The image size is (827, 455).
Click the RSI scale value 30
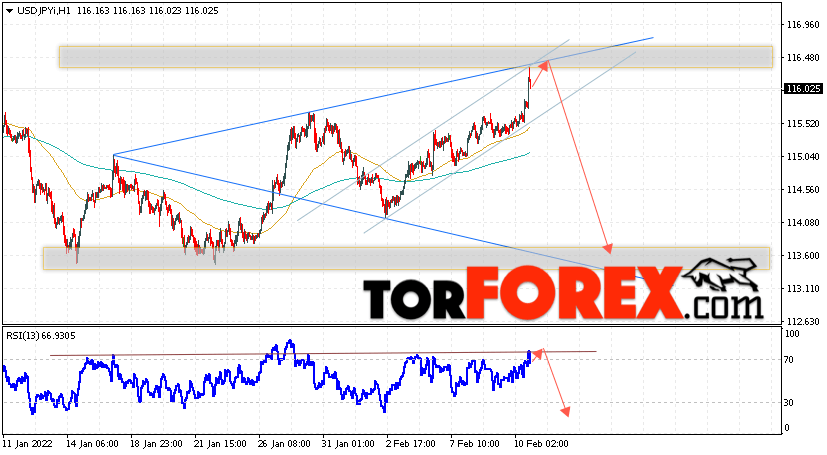[789, 403]
